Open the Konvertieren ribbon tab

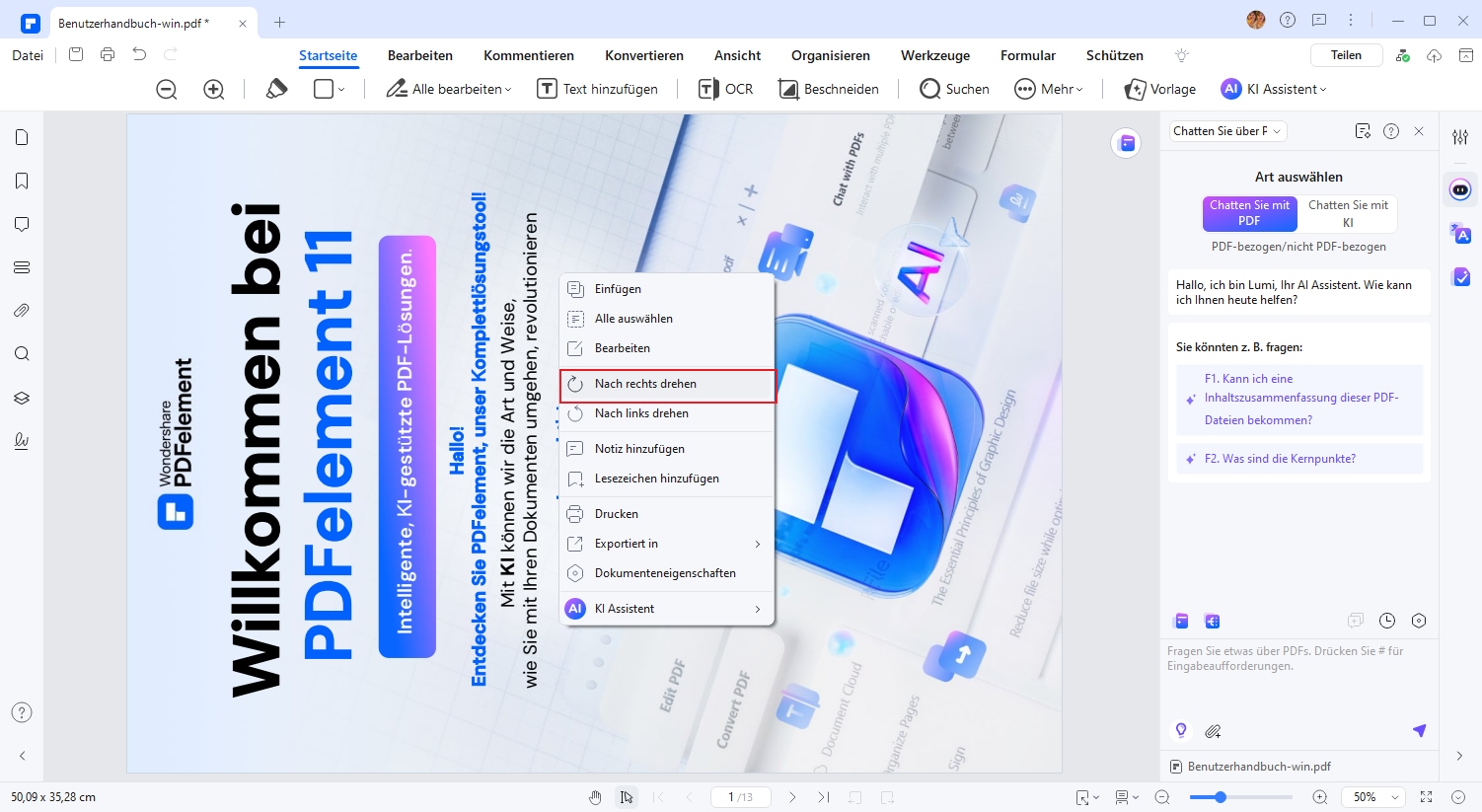click(644, 55)
